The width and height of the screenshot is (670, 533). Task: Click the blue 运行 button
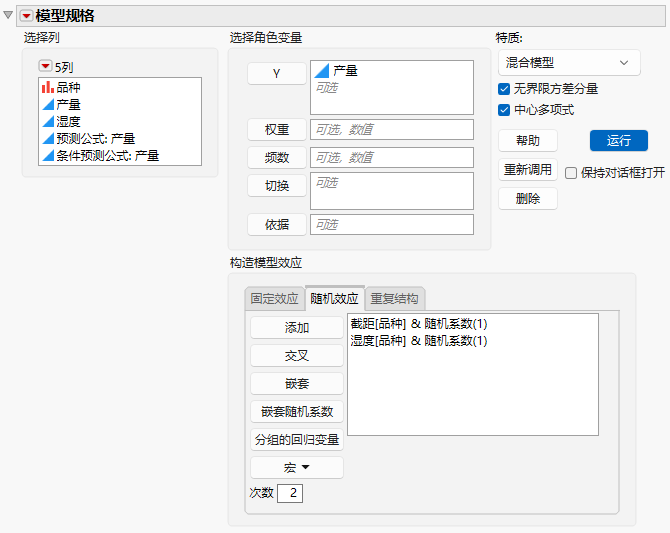pos(619,141)
